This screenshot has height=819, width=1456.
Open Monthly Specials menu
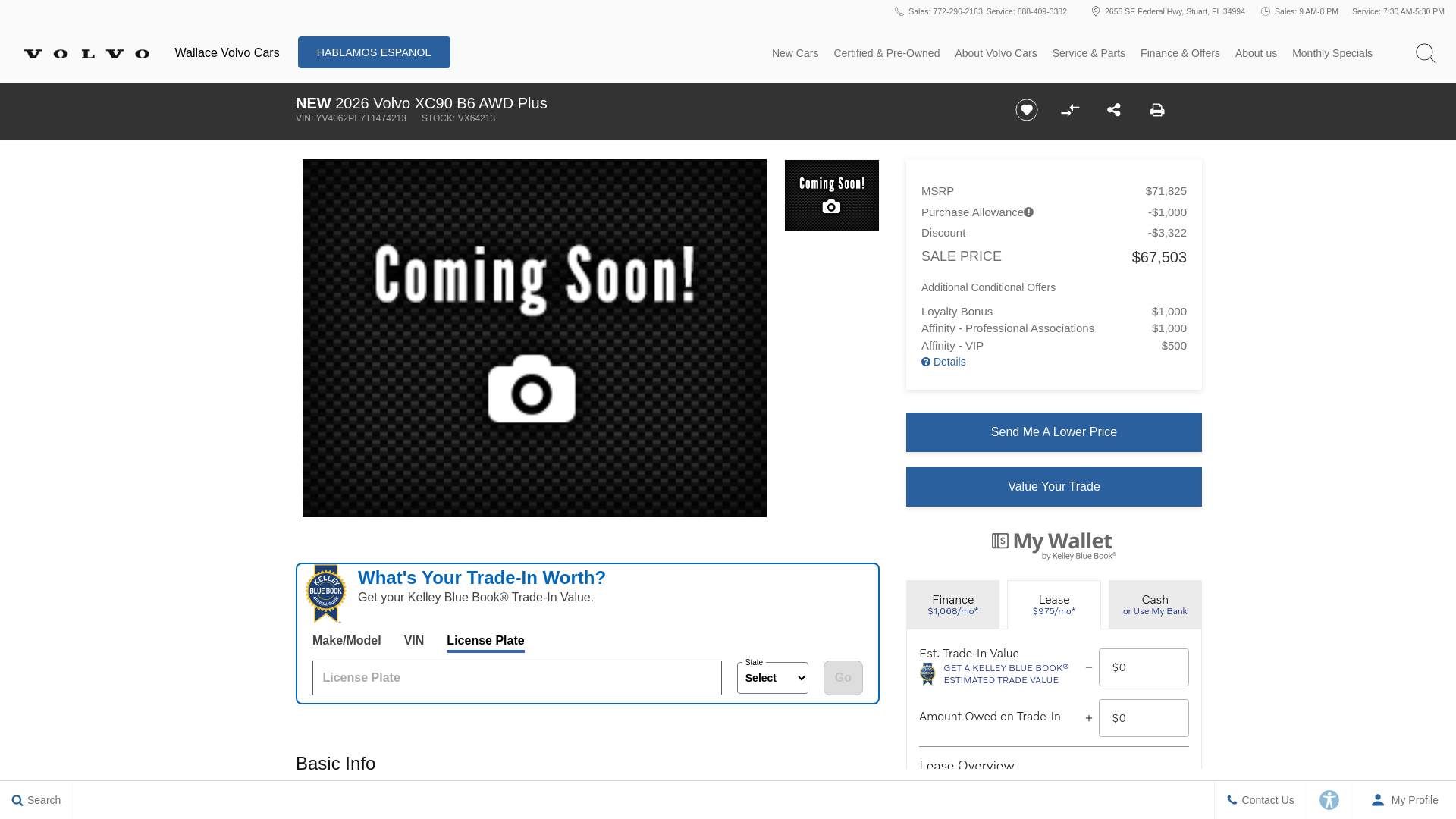coord(1332,53)
